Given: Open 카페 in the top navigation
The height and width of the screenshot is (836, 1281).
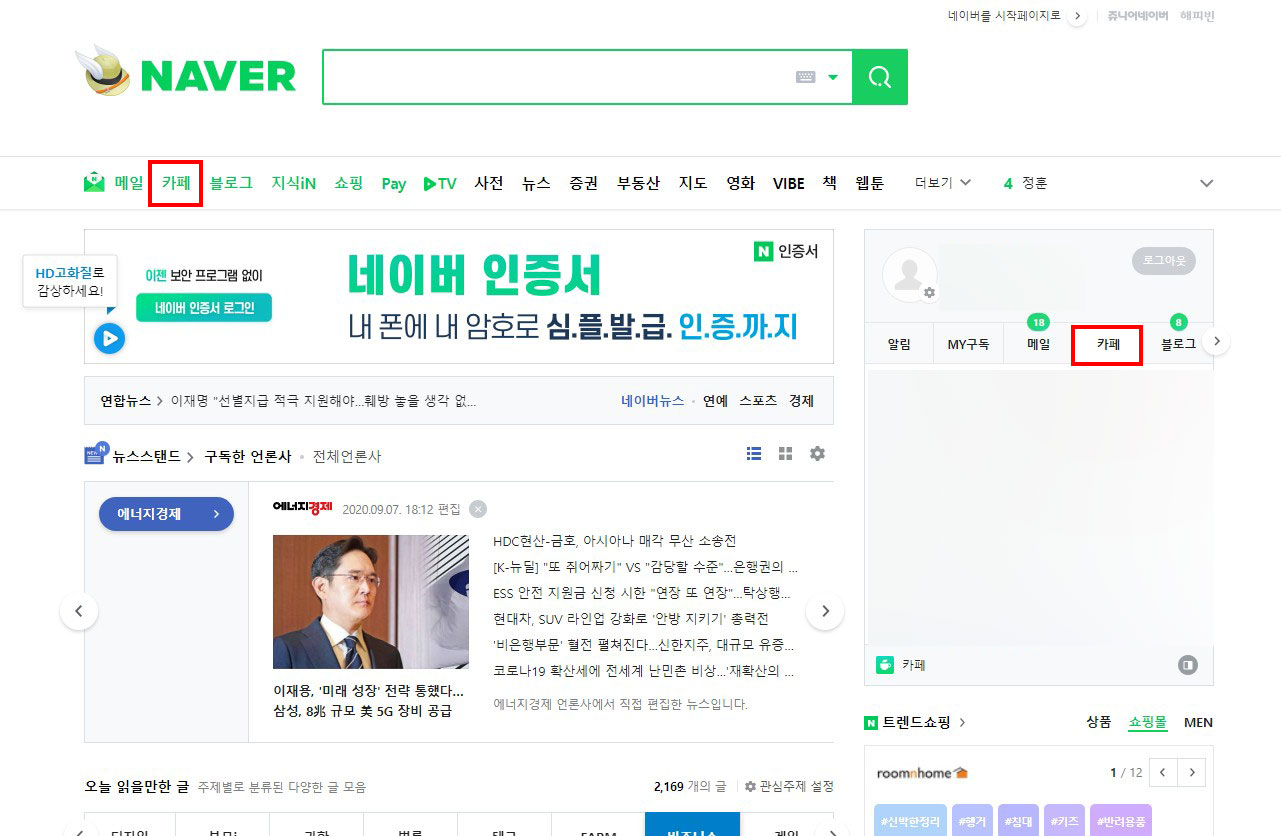Looking at the screenshot, I should tap(176, 183).
